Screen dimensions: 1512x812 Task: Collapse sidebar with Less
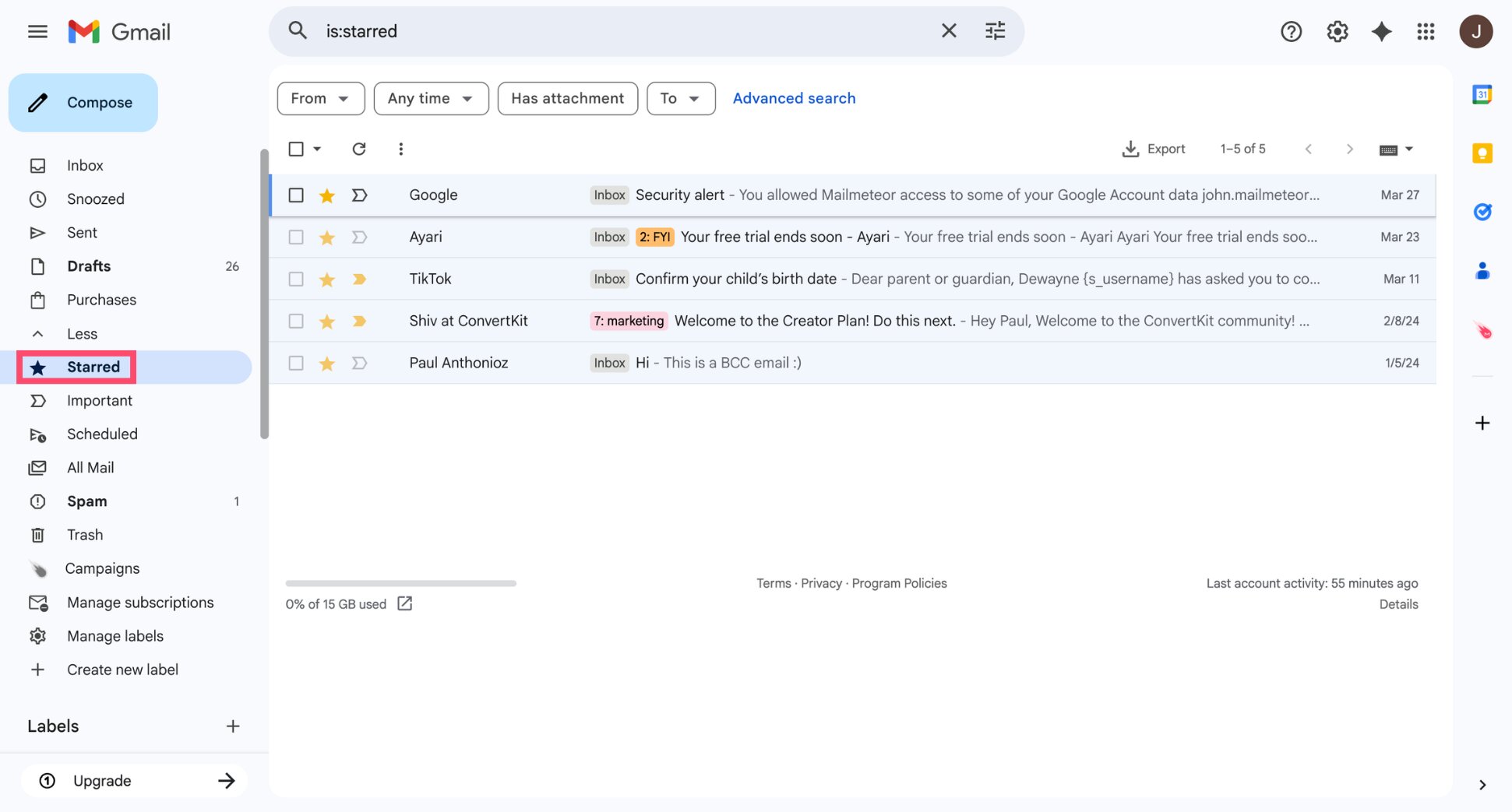82,334
